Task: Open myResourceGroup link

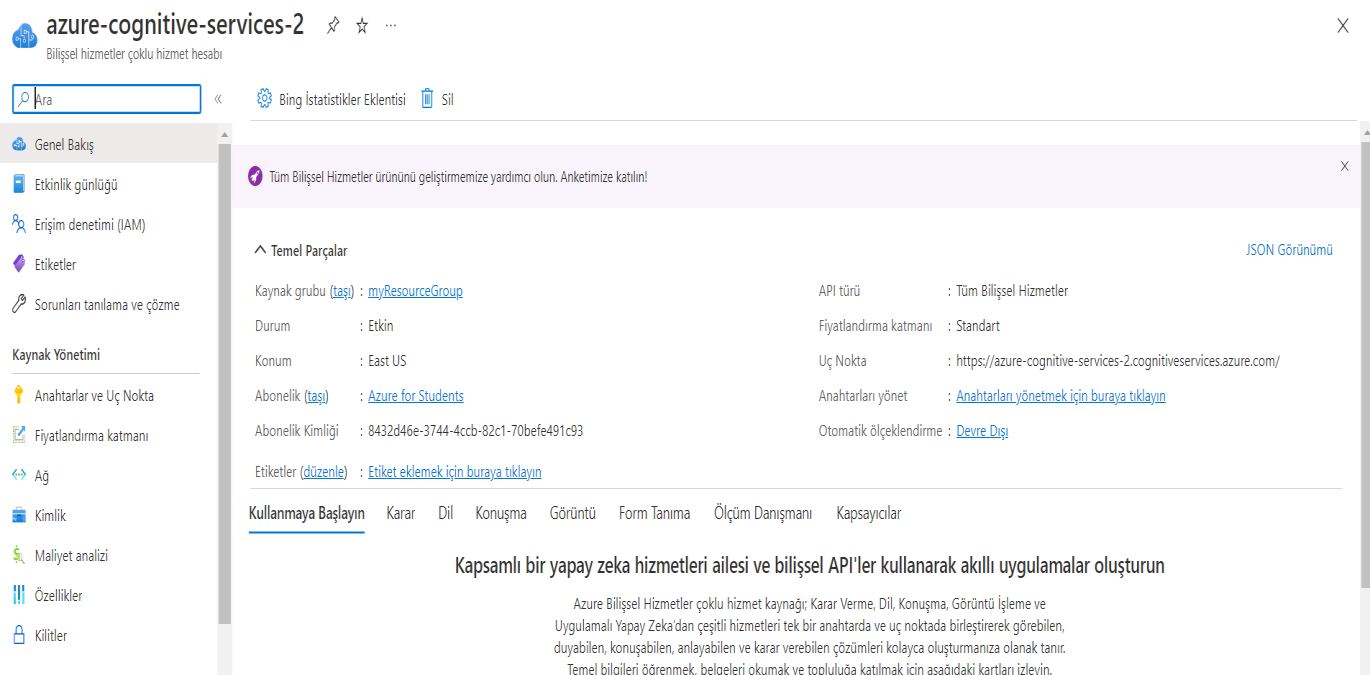Action: coord(415,291)
